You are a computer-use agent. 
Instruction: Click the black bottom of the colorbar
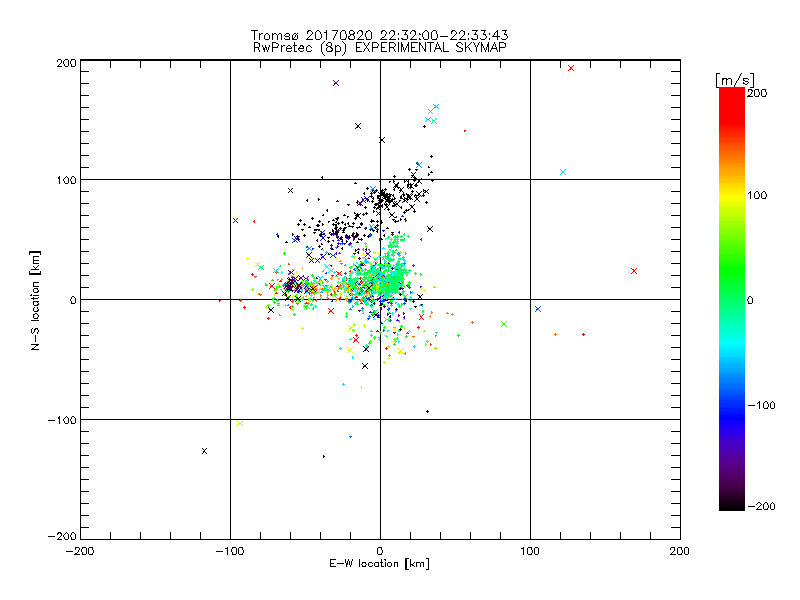(x=732, y=504)
